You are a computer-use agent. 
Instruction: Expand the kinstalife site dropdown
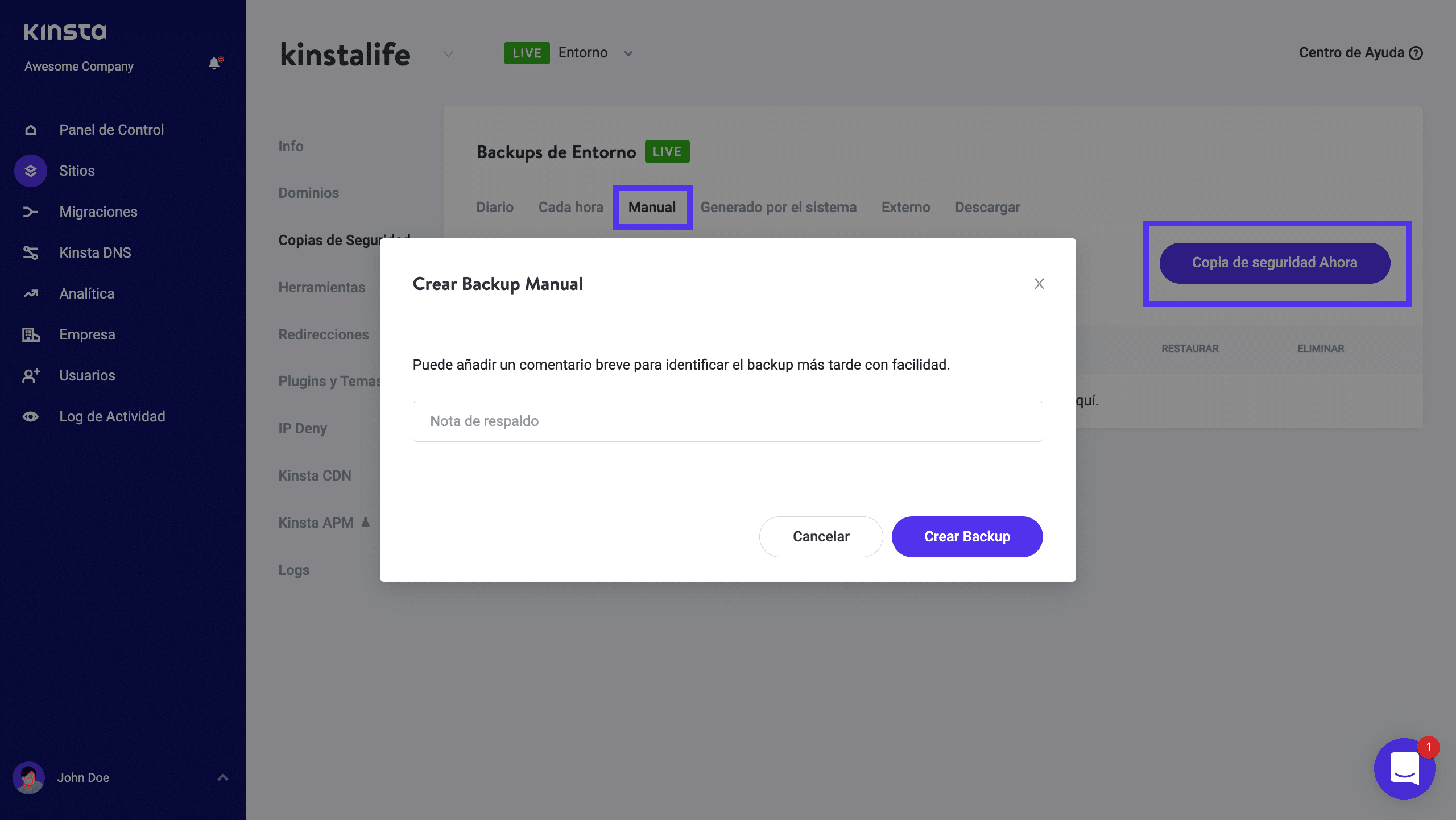tap(448, 54)
